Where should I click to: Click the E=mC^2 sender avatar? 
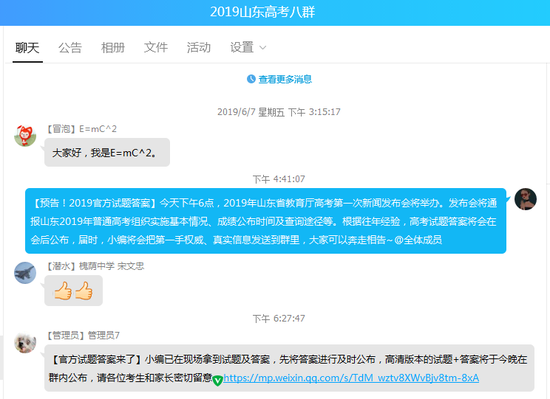click(25, 135)
